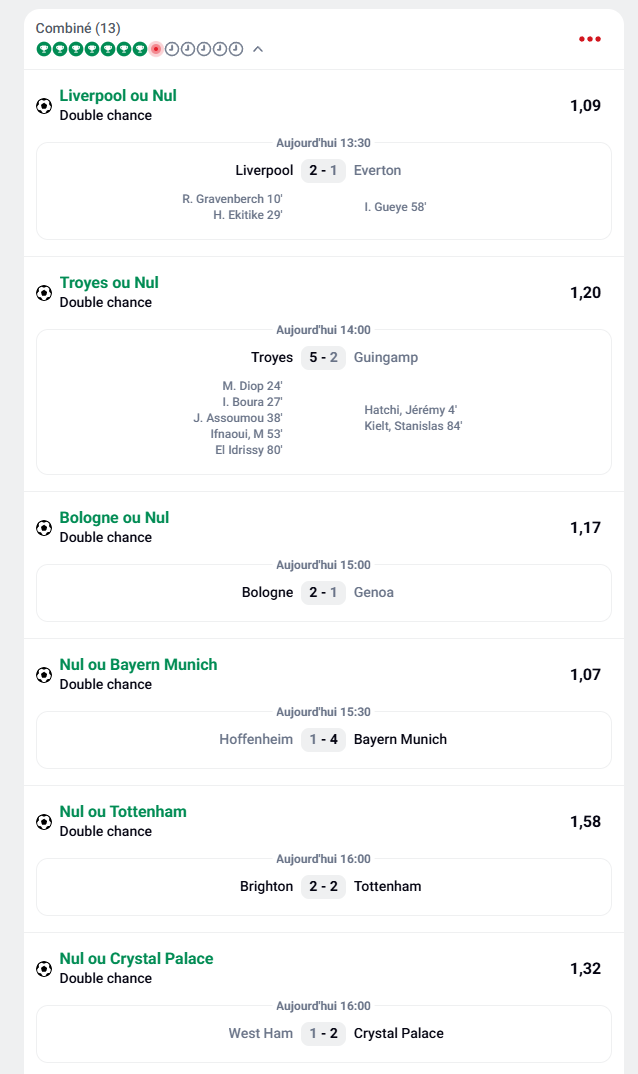Open the Brighton vs Tottenham match card
This screenshot has height=1074, width=638.
click(x=323, y=887)
